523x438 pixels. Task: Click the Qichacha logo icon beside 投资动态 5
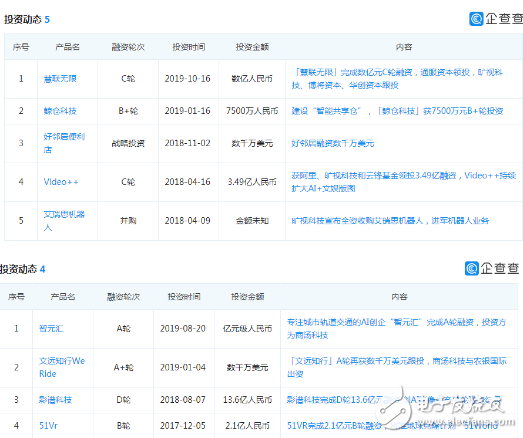point(476,19)
